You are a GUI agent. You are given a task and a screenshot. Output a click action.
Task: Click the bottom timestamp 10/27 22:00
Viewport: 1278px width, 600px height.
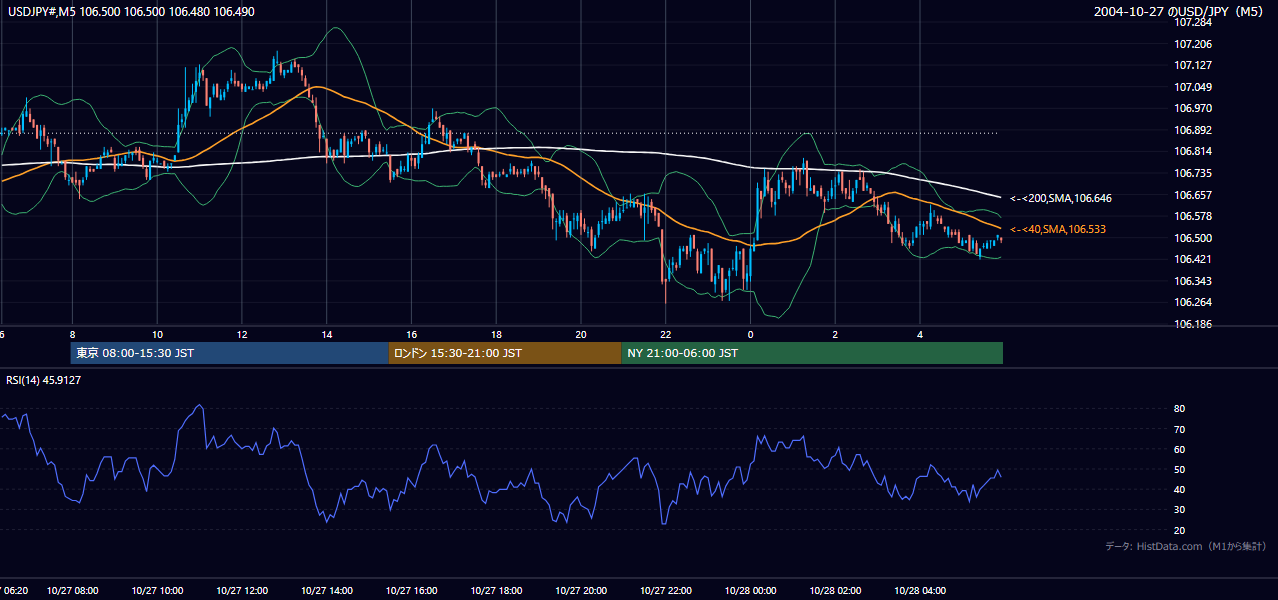pyautogui.click(x=665, y=591)
